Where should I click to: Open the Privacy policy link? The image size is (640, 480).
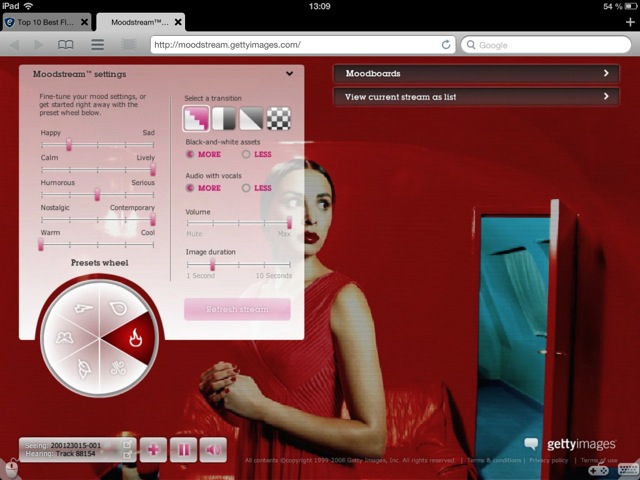[x=548, y=460]
